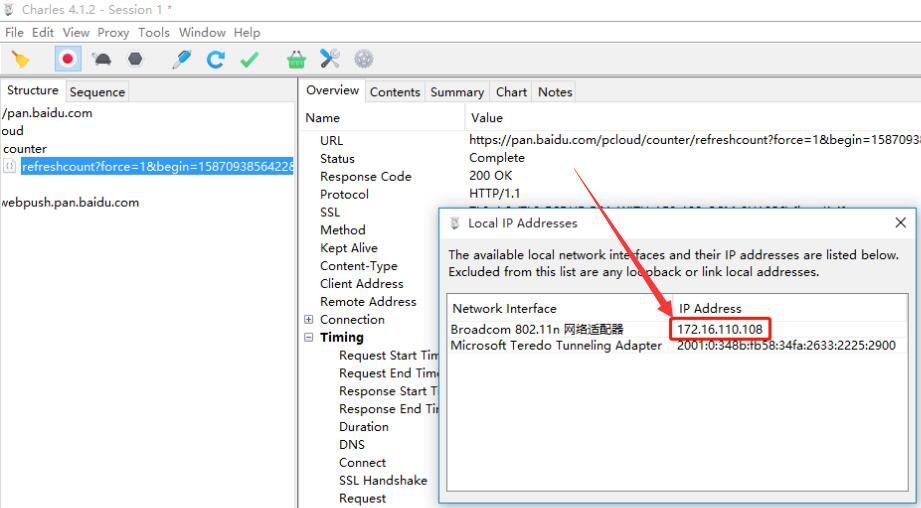921x508 pixels.
Task: Click the Local IP Addresses dialog icon
Action: click(x=455, y=223)
